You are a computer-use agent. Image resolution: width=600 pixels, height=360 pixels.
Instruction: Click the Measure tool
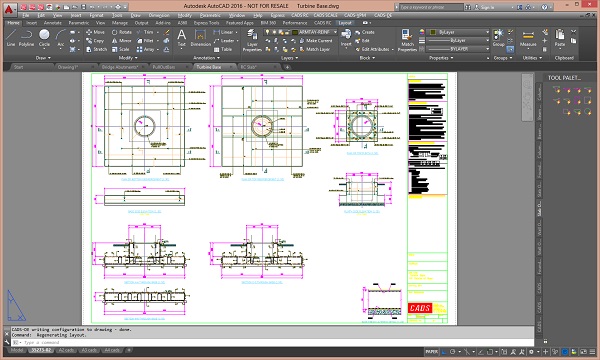(528, 38)
